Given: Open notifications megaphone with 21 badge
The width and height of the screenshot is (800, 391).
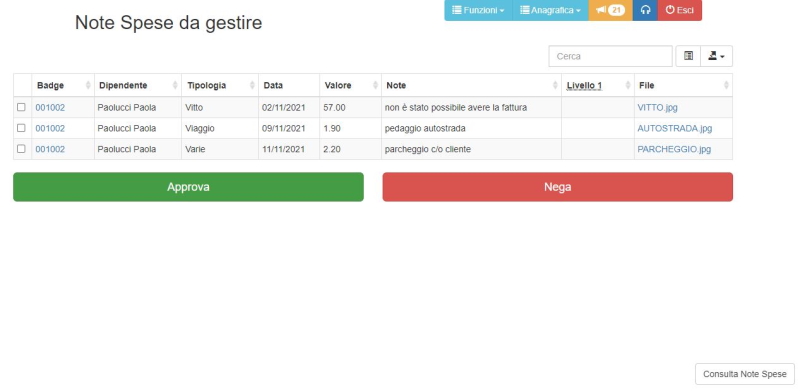Looking at the screenshot, I should coord(610,10).
